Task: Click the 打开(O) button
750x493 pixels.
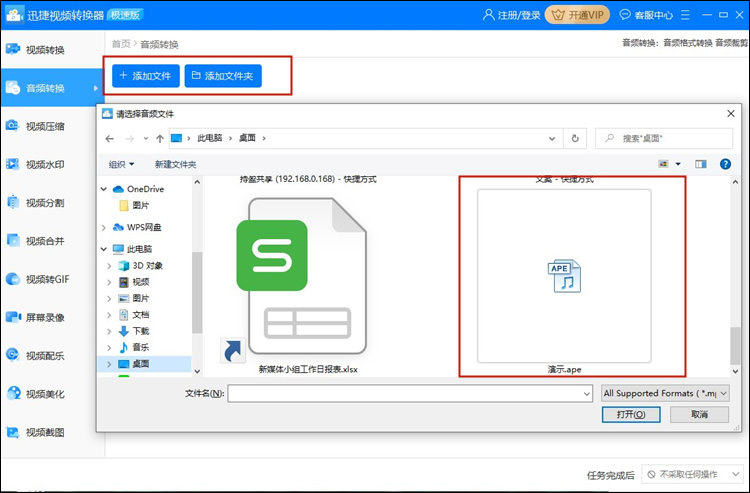Action: click(631, 415)
